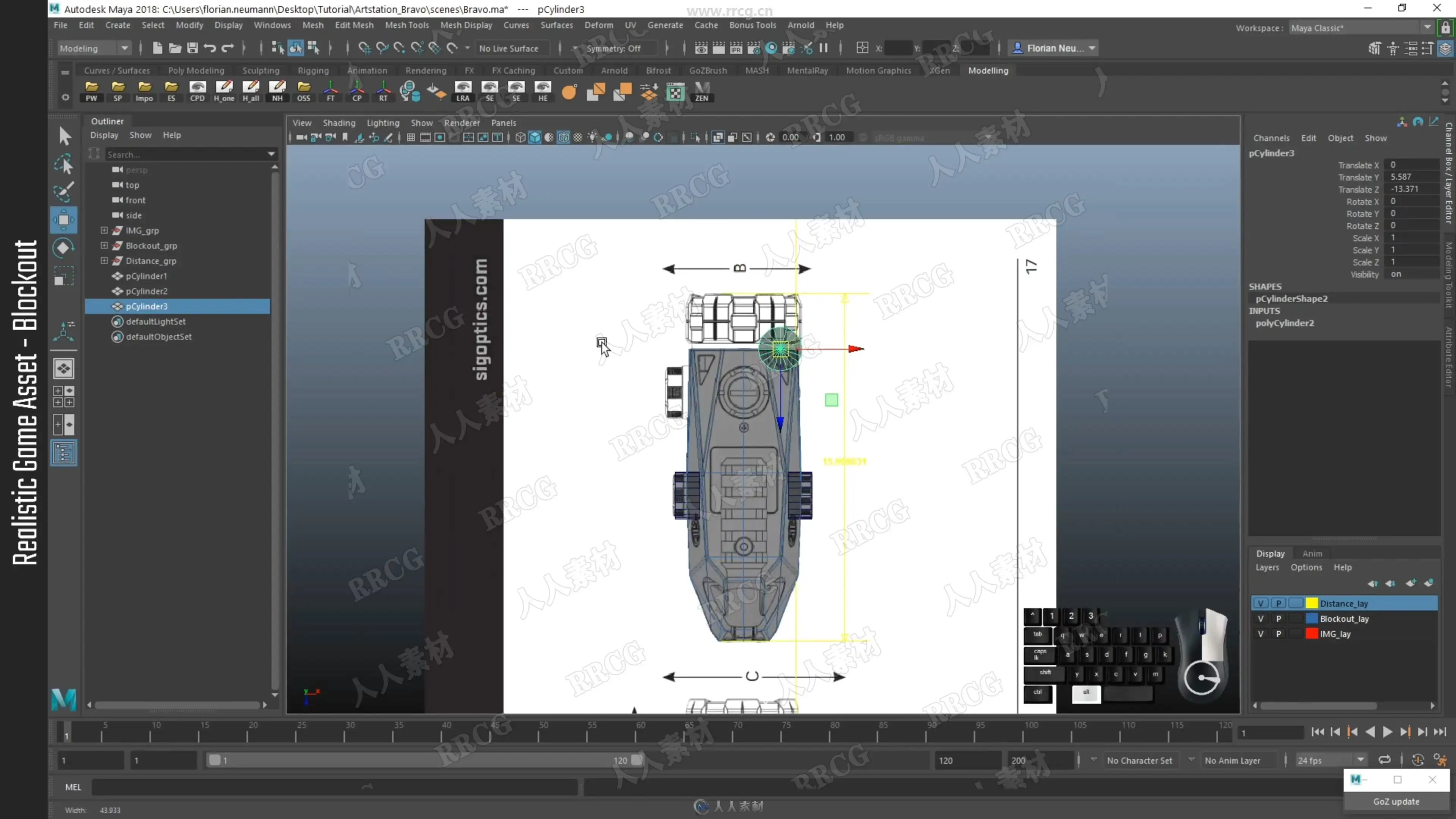The height and width of the screenshot is (819, 1456).
Task: Open the Channels menu in Channel Box
Action: click(x=1271, y=138)
